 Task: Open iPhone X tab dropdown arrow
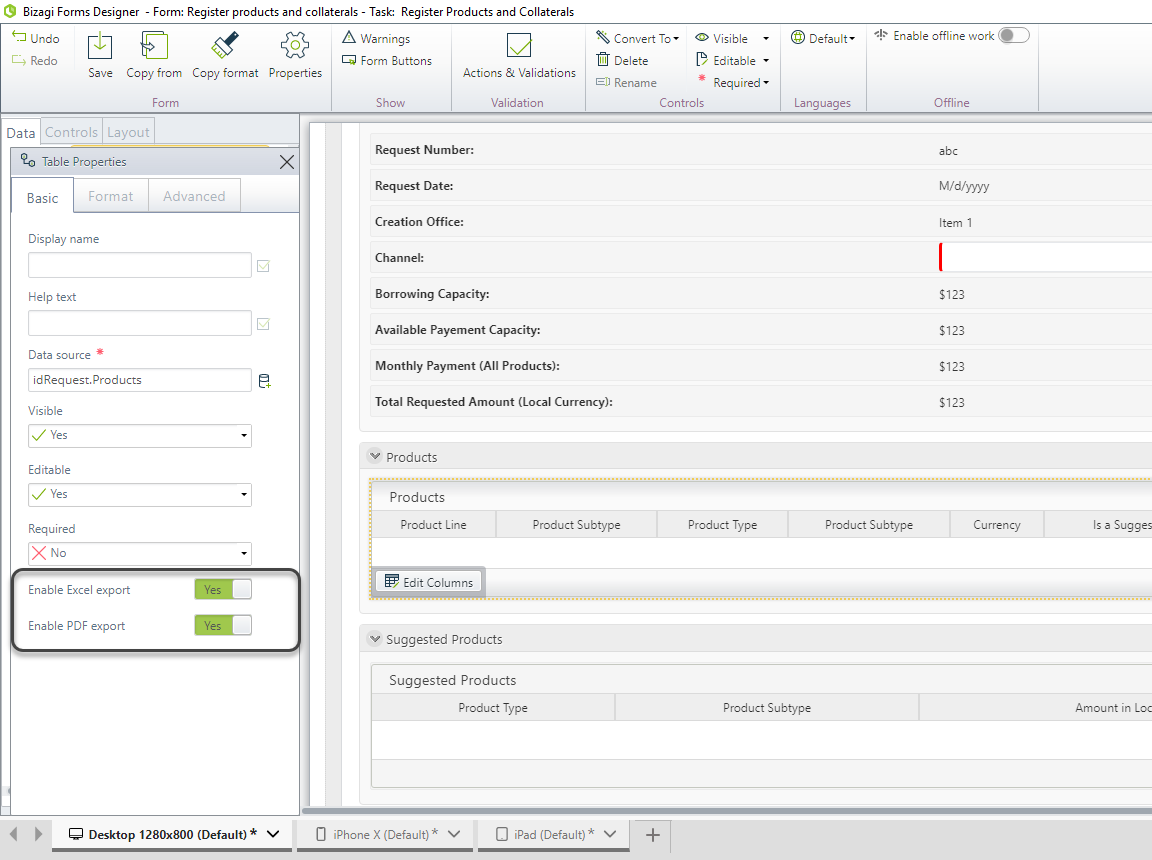click(x=454, y=834)
